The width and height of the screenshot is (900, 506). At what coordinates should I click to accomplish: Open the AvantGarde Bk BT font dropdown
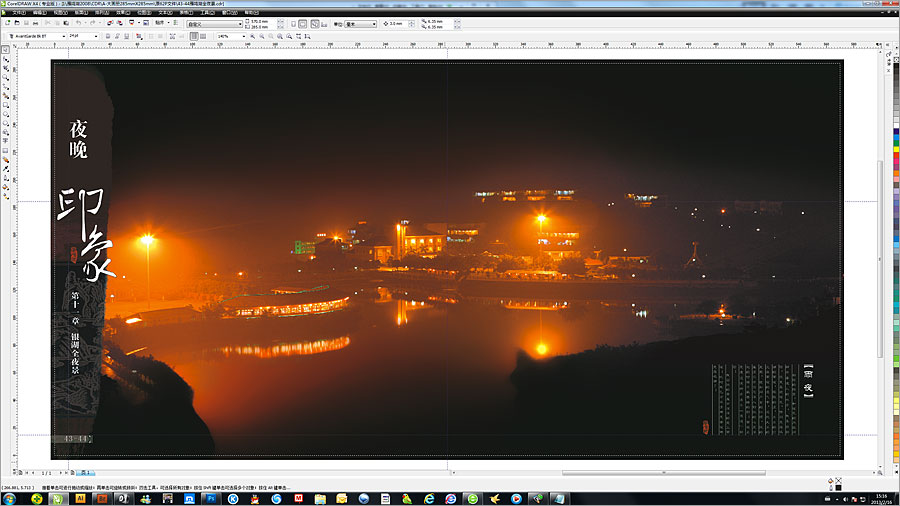coord(63,36)
